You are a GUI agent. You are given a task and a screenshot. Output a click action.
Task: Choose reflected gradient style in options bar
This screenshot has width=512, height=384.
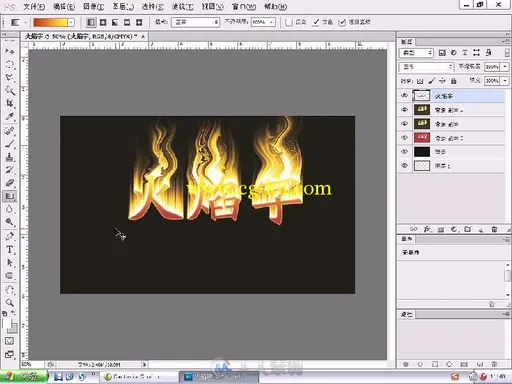click(127, 22)
